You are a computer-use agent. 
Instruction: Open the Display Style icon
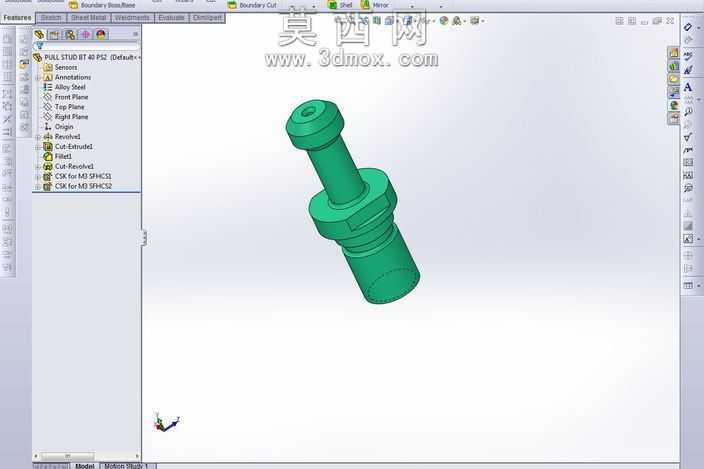(x=408, y=21)
